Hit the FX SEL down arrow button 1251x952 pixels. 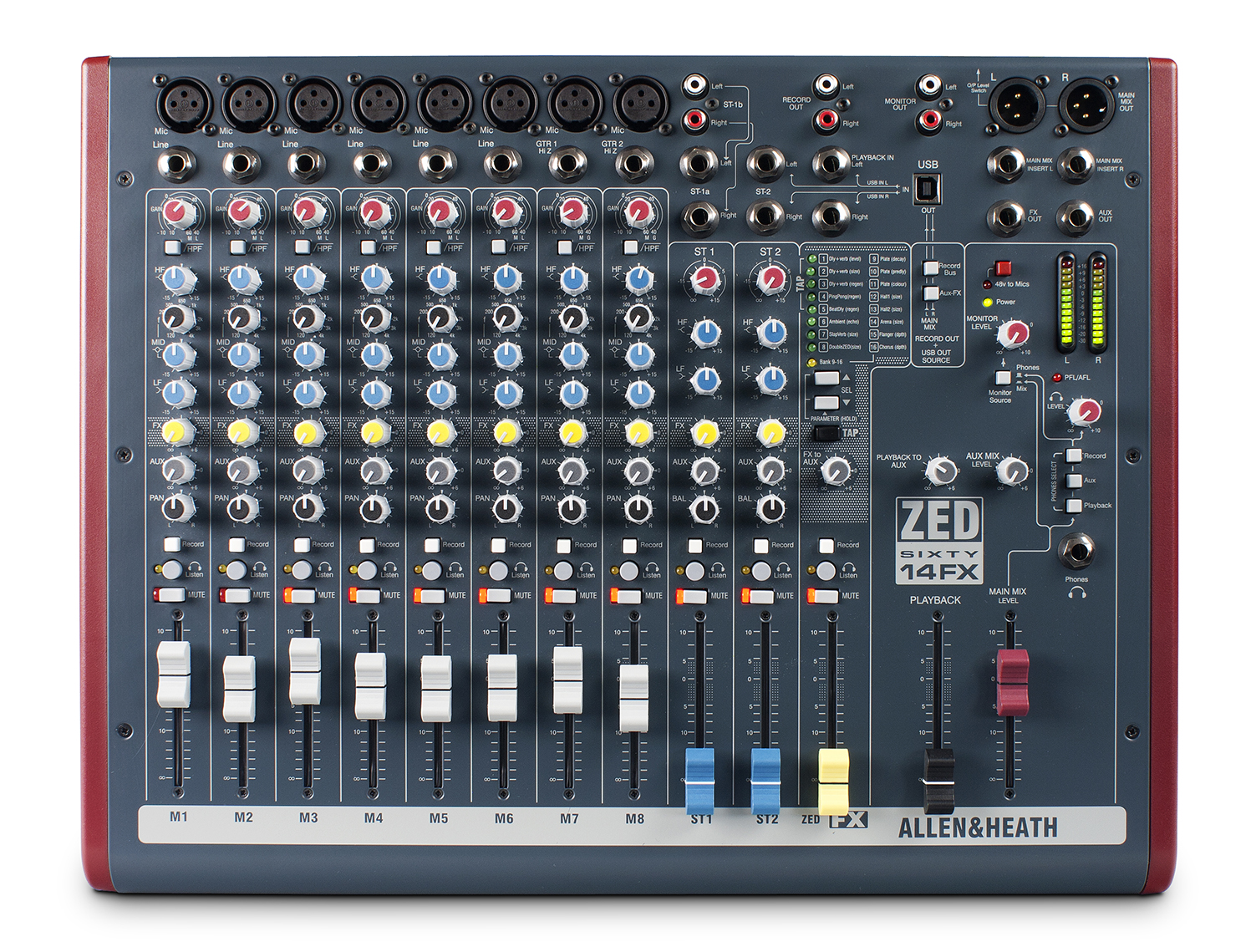click(x=827, y=403)
